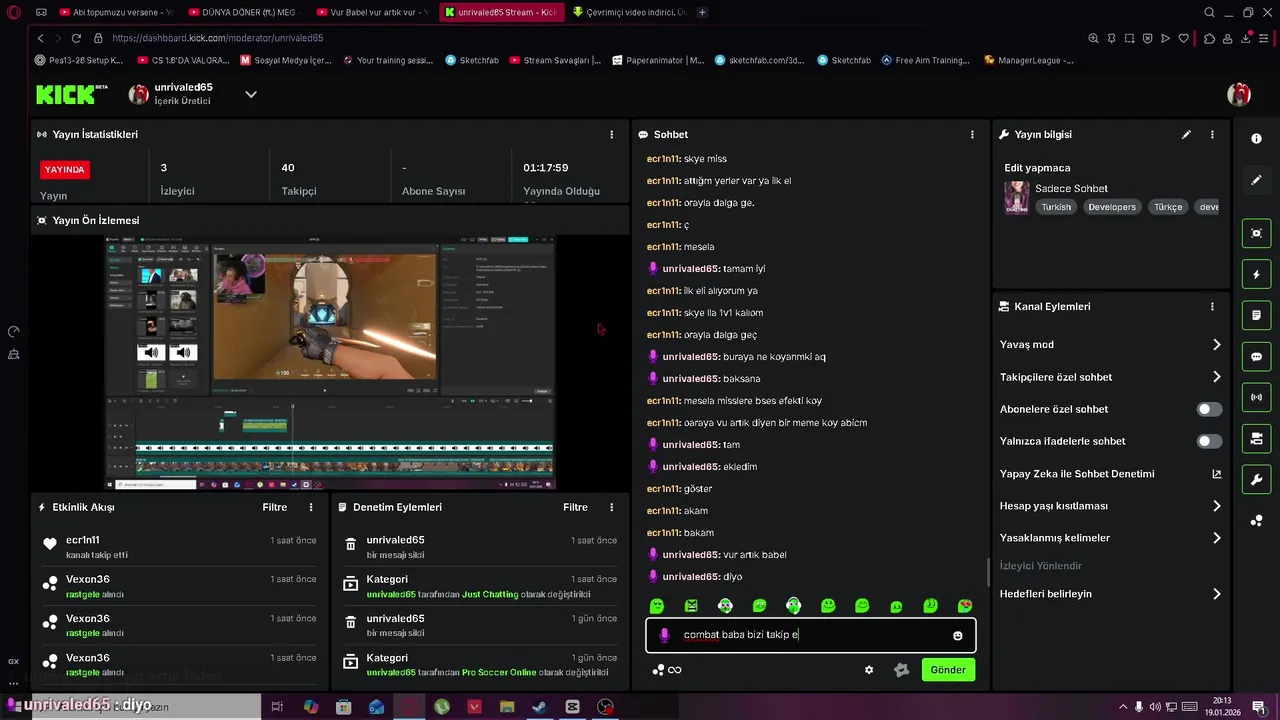Expand Hedefleri belirleyin option
1280x720 pixels.
click(1217, 594)
